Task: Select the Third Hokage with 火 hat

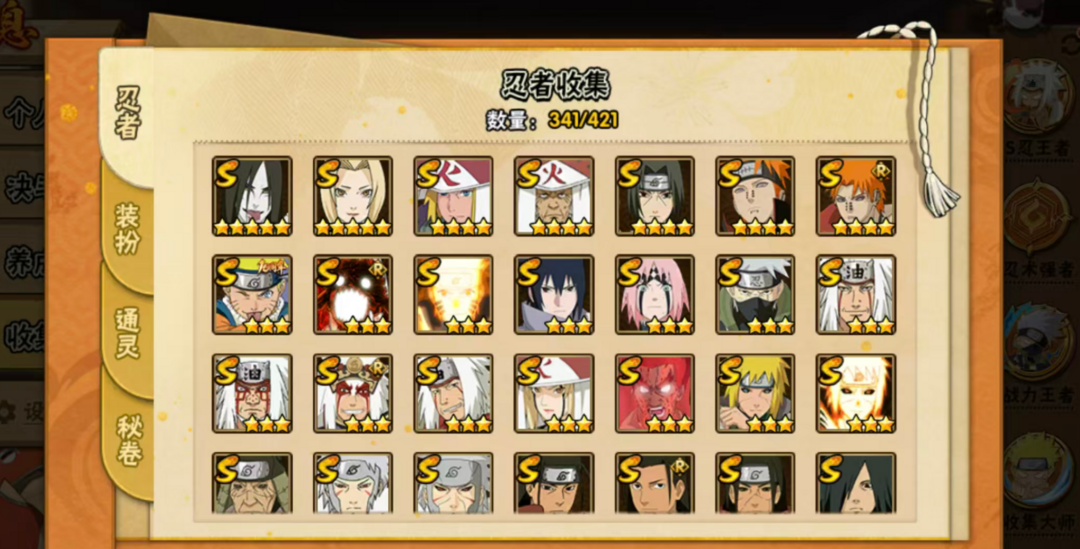Action: point(554,196)
